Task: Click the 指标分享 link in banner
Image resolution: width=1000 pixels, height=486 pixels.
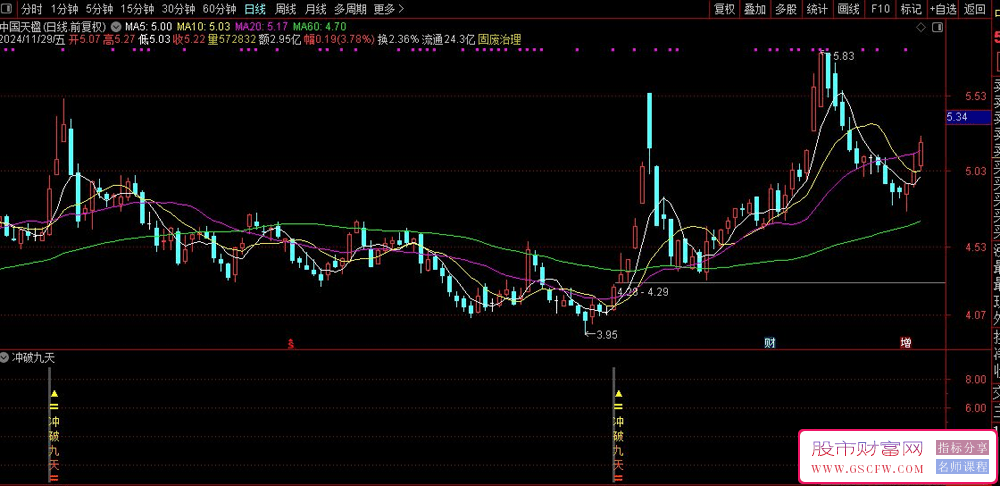Action: [962, 449]
